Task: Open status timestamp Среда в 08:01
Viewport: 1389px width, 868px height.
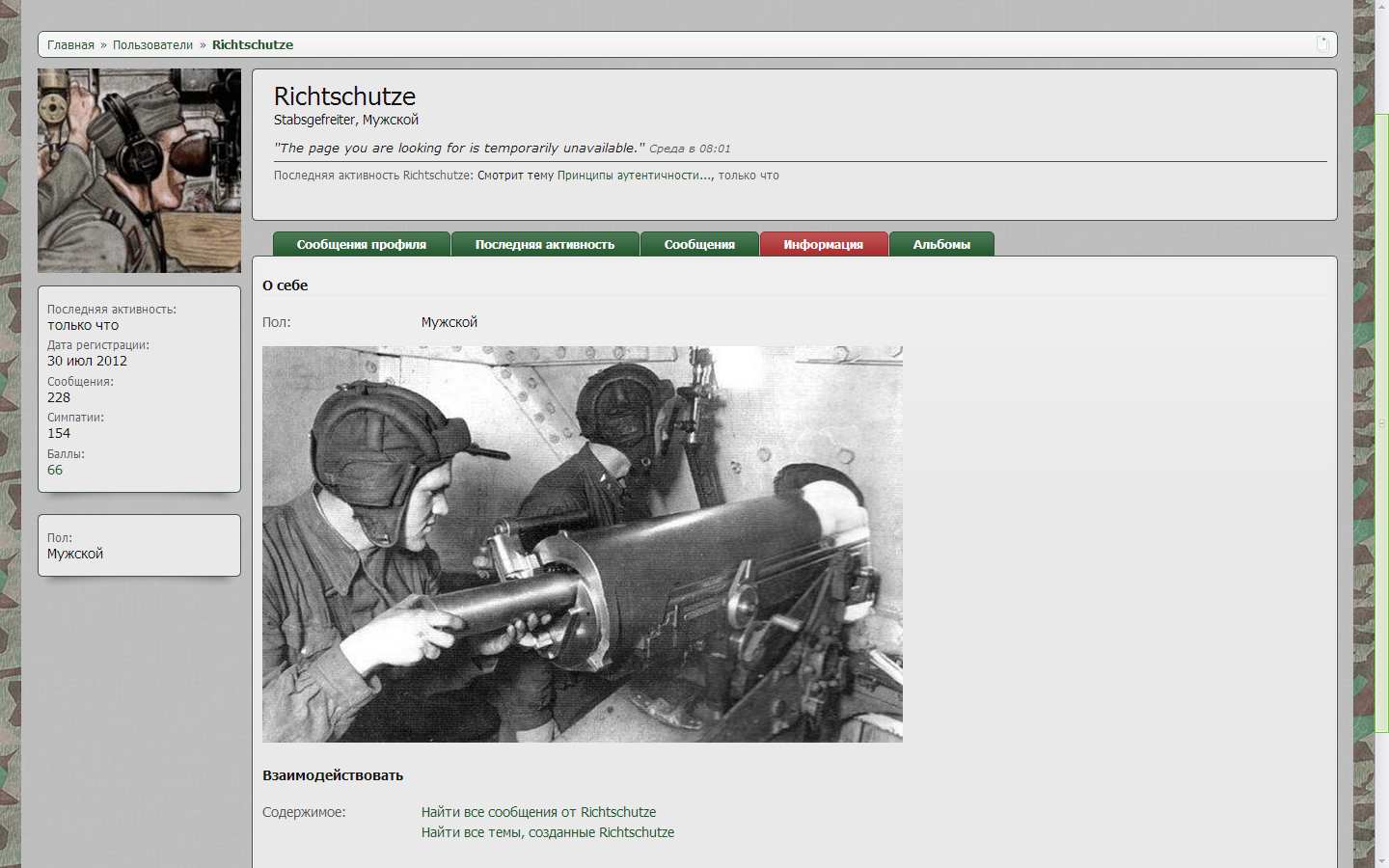Action: [690, 149]
